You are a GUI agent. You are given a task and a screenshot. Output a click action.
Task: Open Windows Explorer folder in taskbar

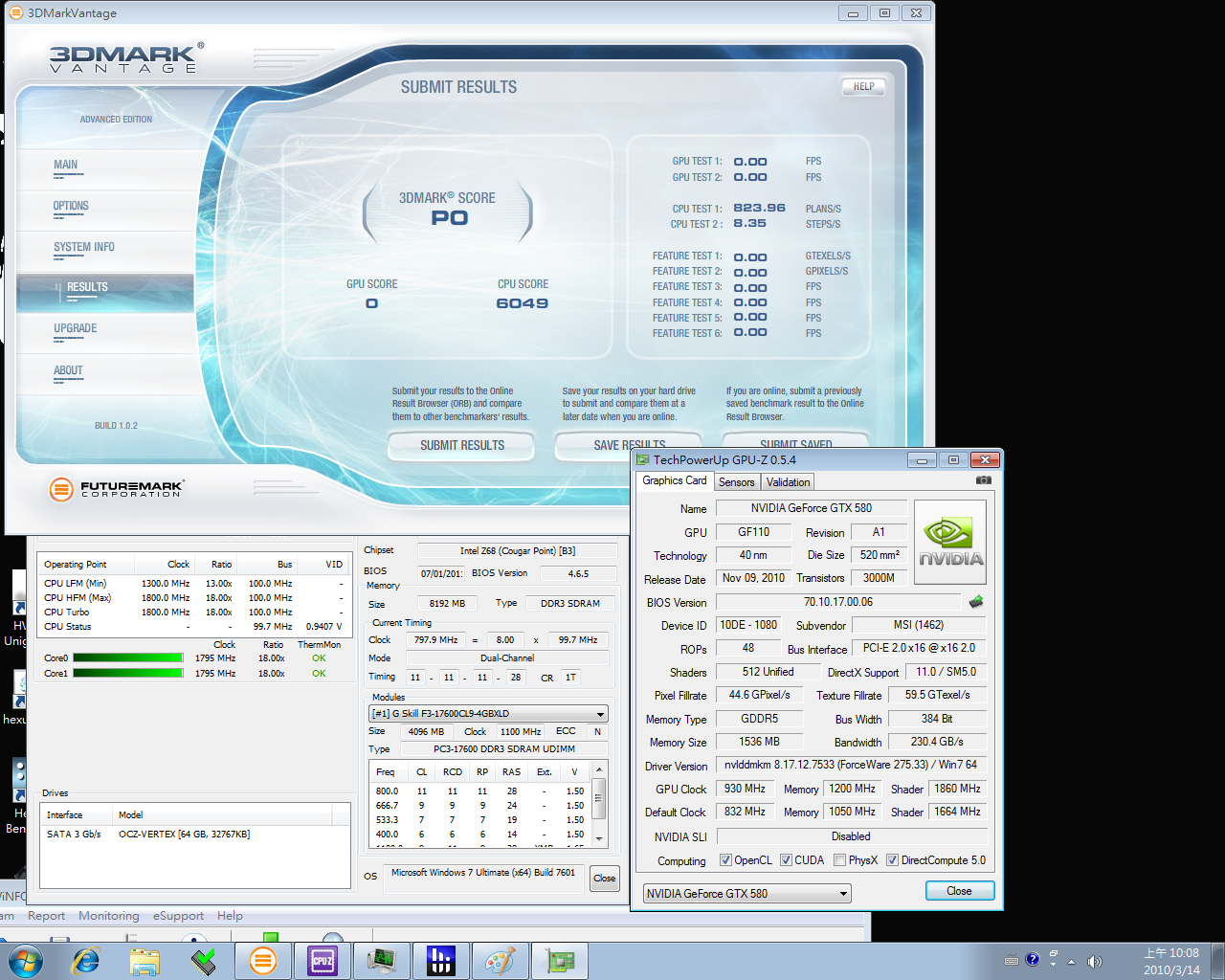pos(145,961)
